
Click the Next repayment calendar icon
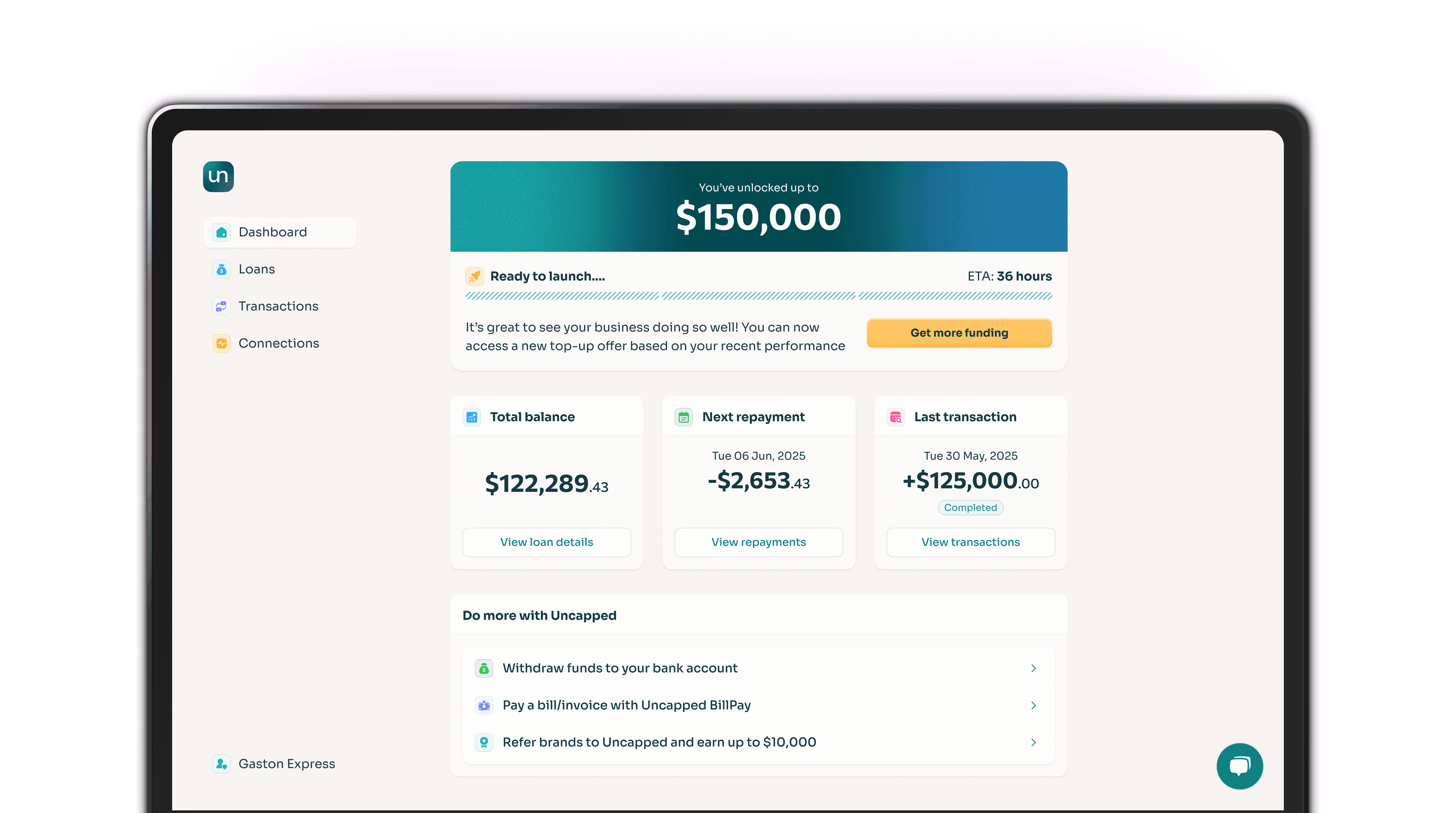coord(683,417)
